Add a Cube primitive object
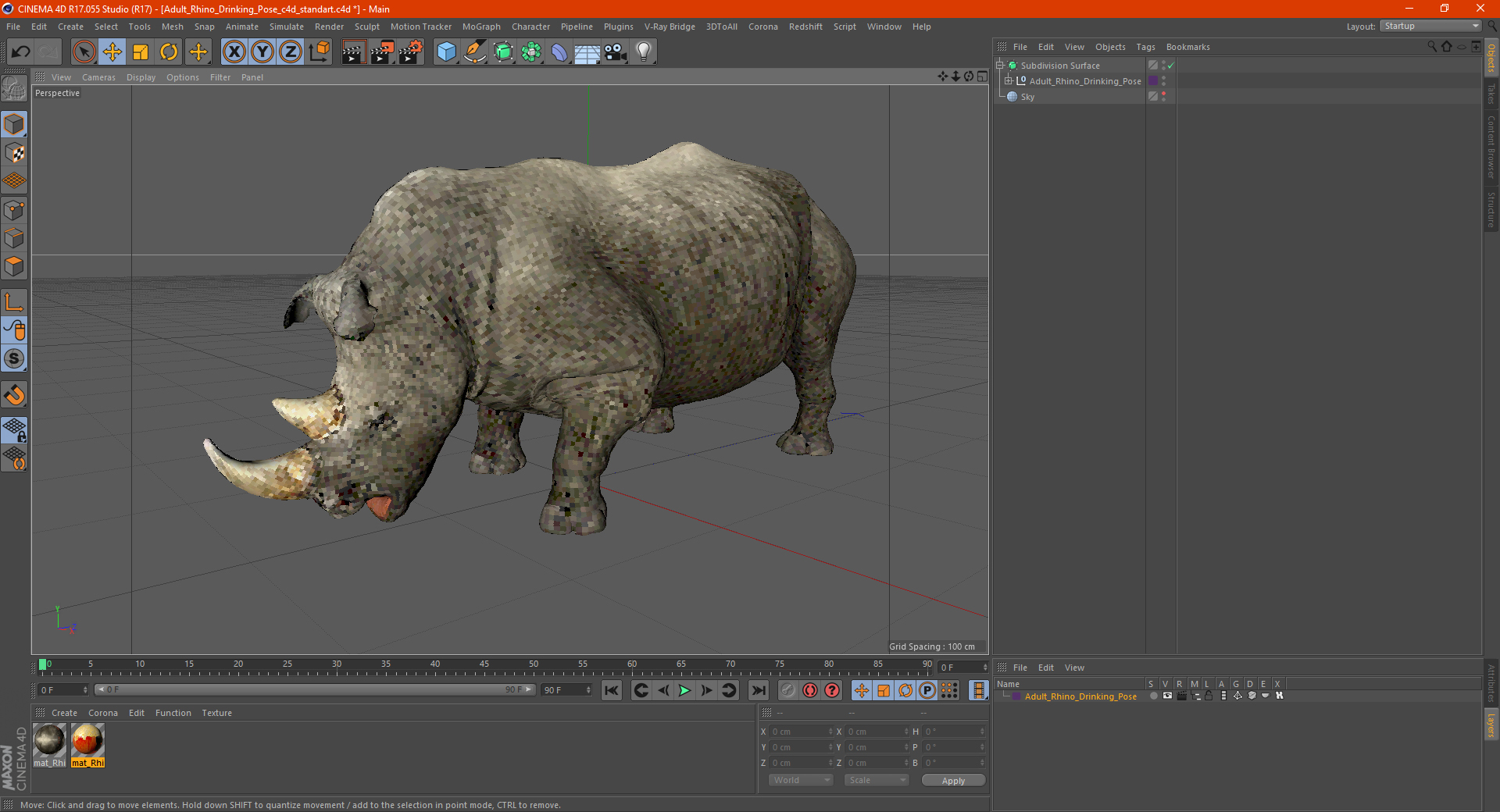The image size is (1500, 812). (x=446, y=52)
